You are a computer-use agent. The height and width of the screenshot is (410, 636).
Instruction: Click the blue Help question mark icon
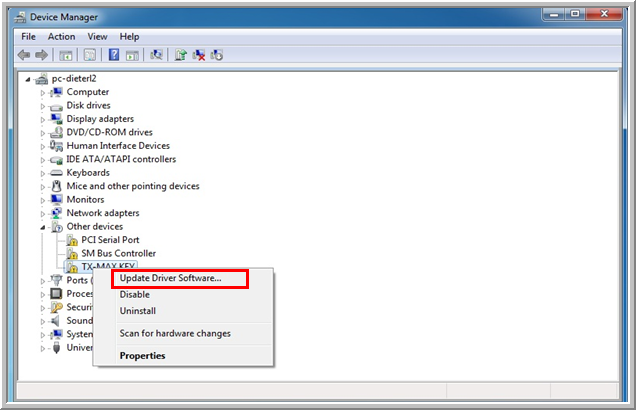pos(114,55)
